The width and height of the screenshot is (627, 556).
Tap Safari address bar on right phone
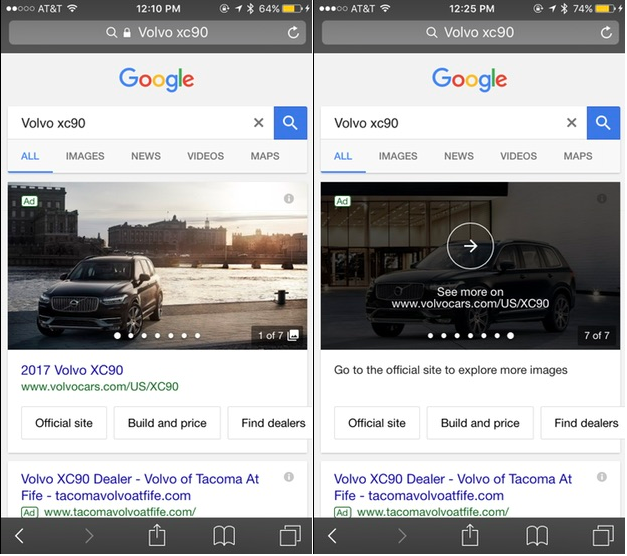[x=470, y=32]
